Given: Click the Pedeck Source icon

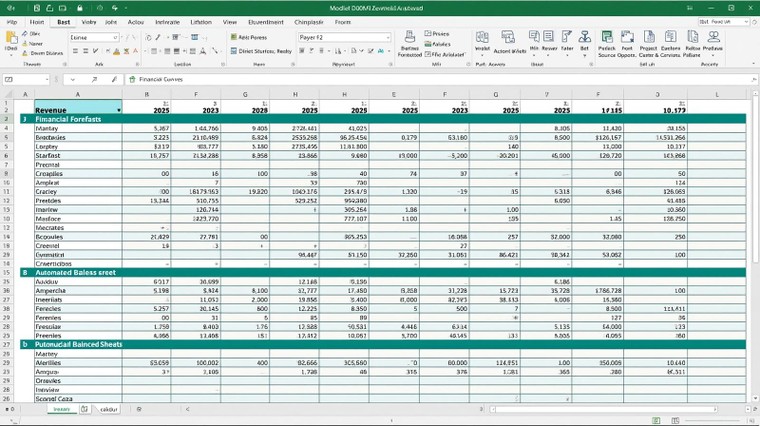Looking at the screenshot, I should pos(606,40).
